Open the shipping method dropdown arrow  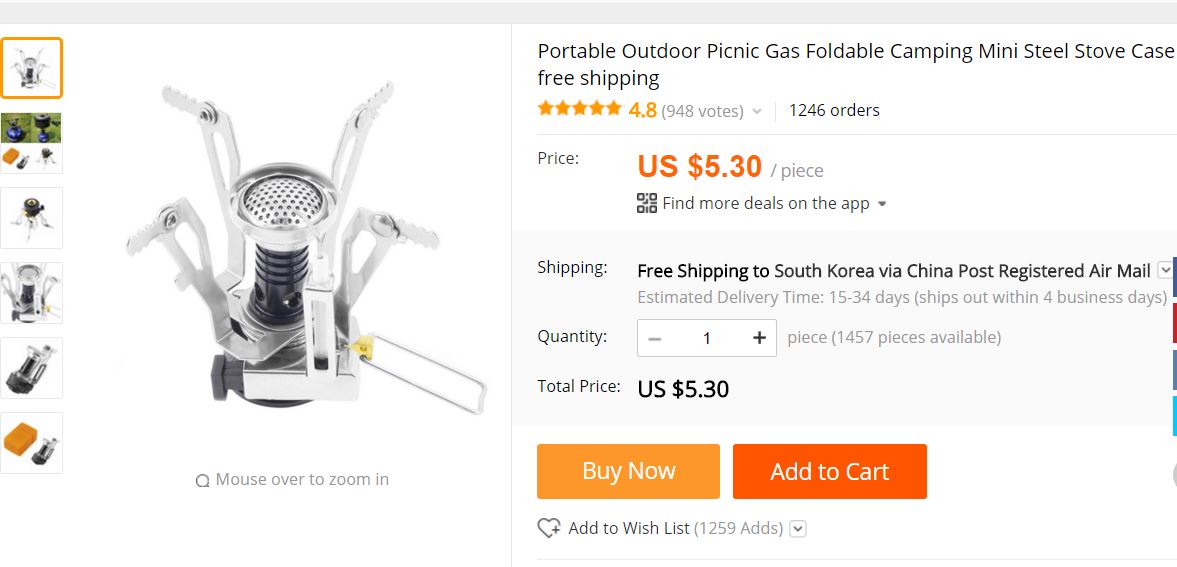point(1165,270)
